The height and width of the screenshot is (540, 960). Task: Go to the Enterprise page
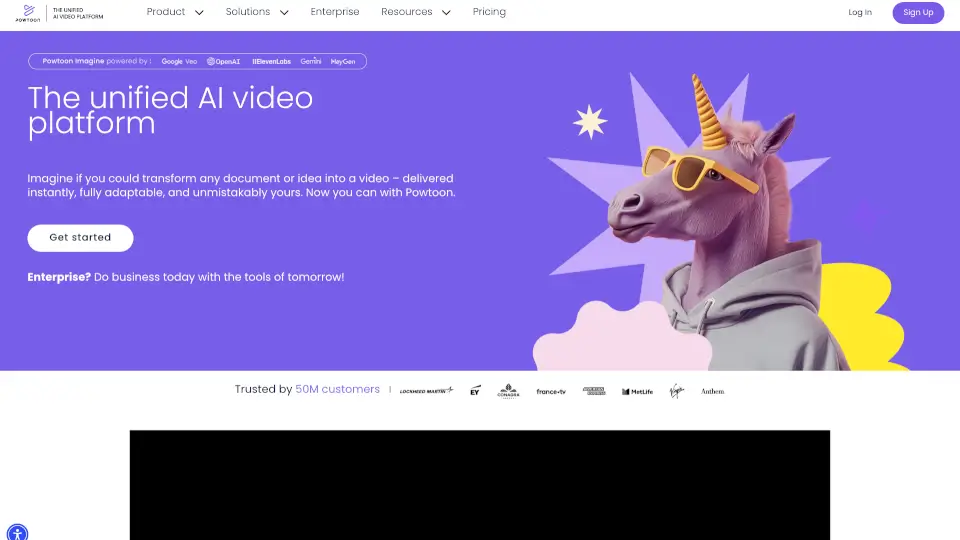tap(335, 12)
